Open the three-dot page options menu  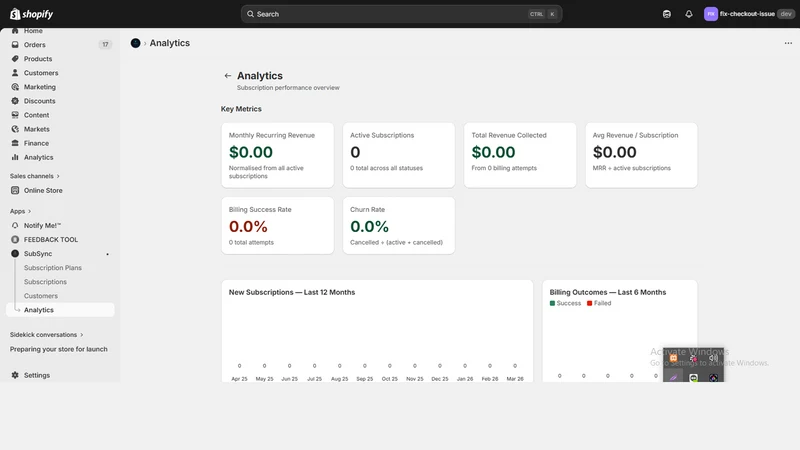(788, 43)
